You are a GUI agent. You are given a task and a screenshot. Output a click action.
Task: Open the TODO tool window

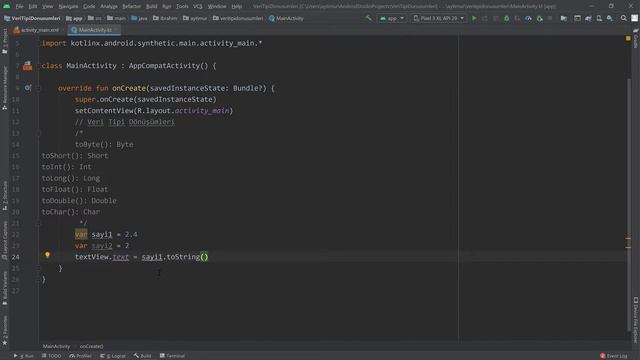pos(52,356)
